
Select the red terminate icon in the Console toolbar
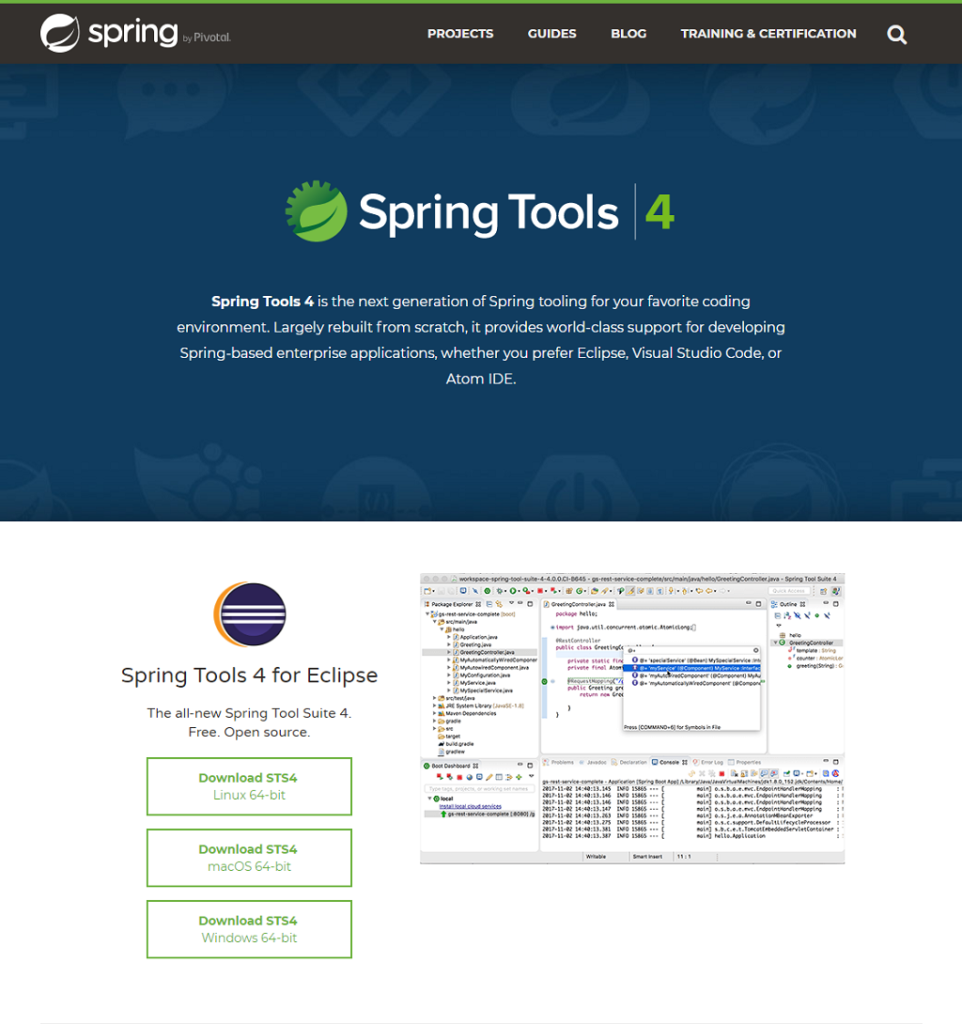(x=722, y=772)
